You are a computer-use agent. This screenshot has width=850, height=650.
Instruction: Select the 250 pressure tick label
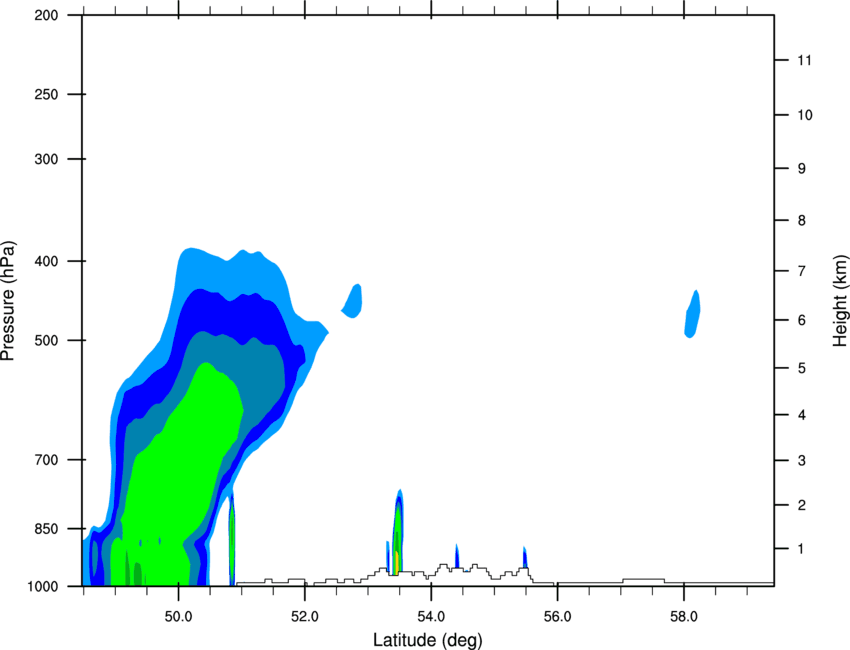click(46, 94)
